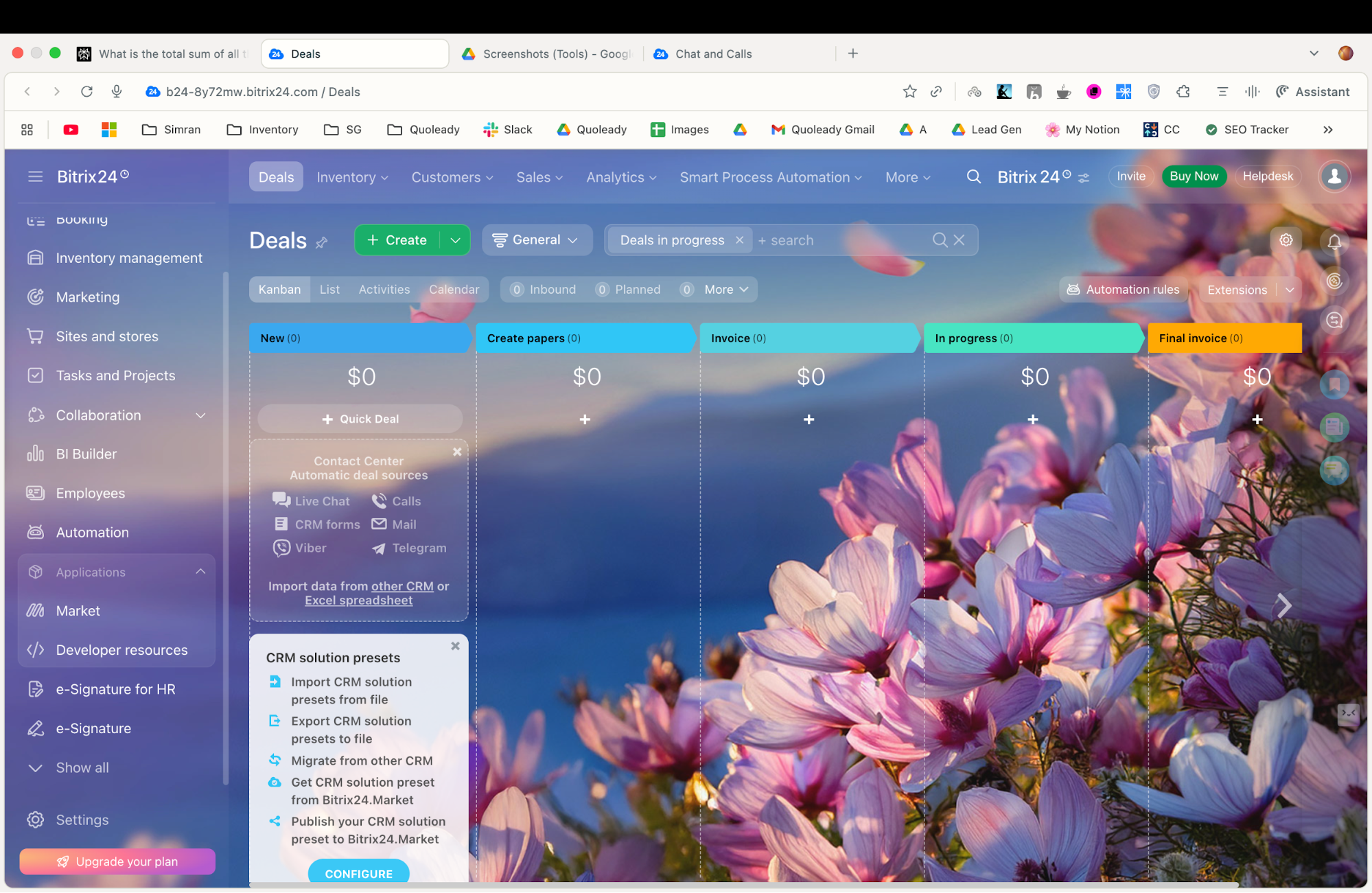Select the Calls automatic deal source
Image resolution: width=1372 pixels, height=893 pixels.
380,500
